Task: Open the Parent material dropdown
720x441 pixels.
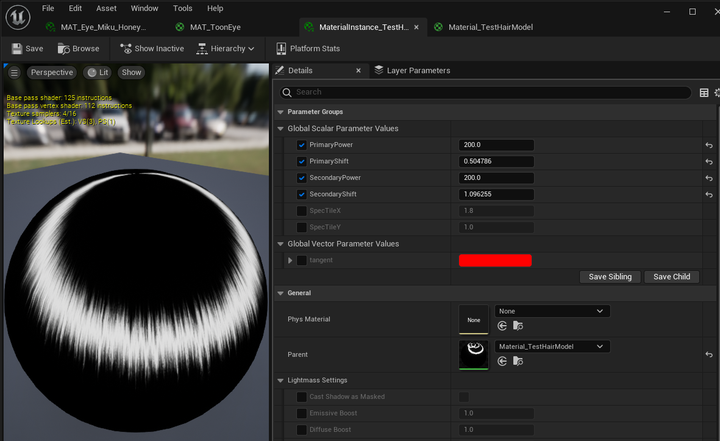Action: coord(552,346)
